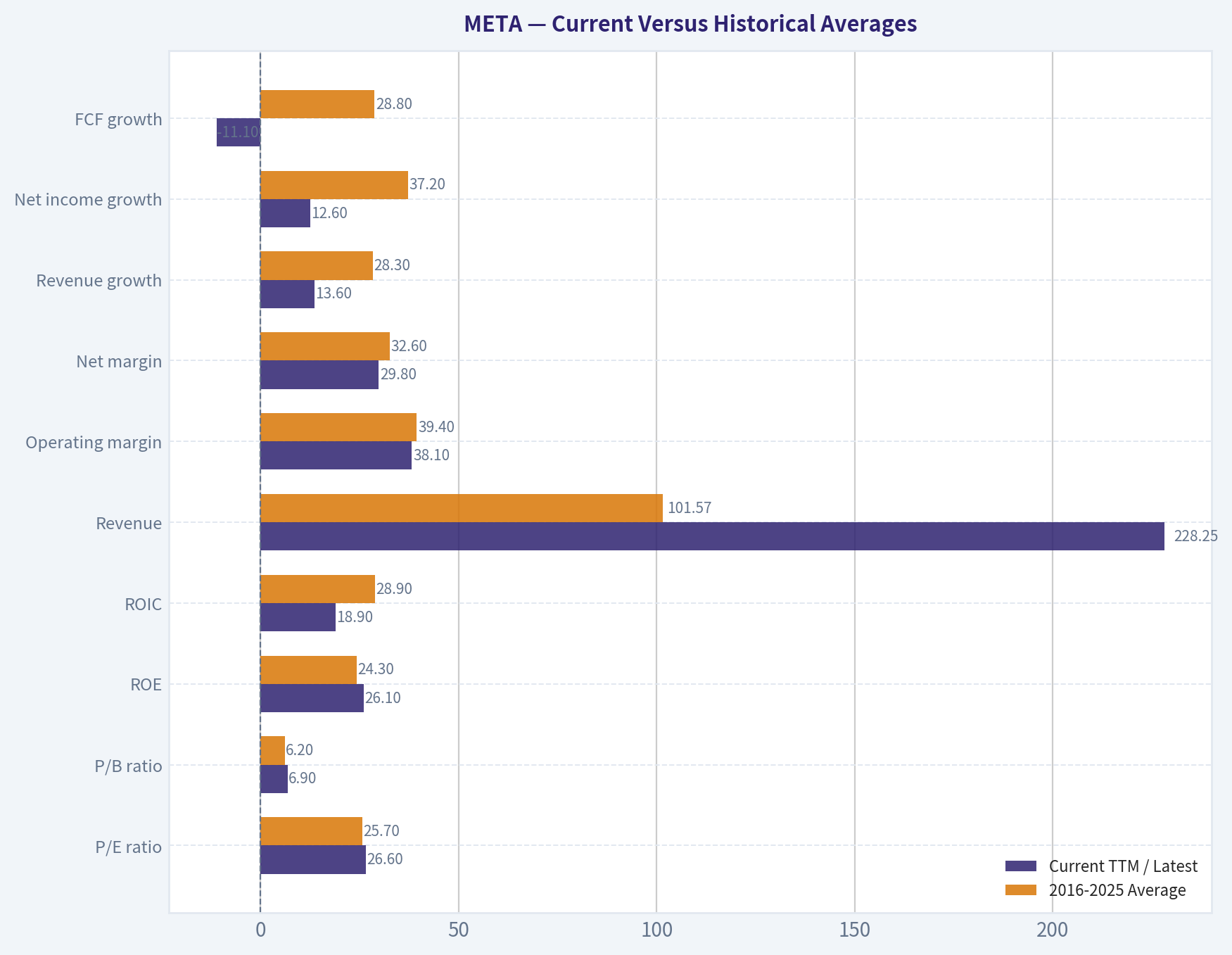Select the '28.90' ROIC value
1232x955 pixels.
point(394,589)
